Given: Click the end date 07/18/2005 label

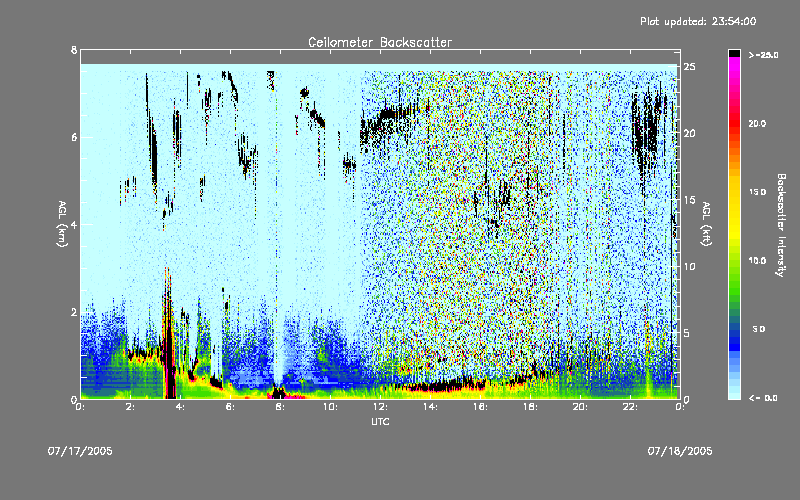Looking at the screenshot, I should (x=680, y=451).
